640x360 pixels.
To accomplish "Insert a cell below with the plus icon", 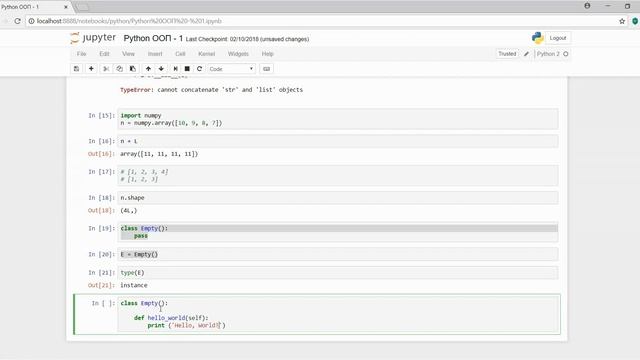I will 91,69.
